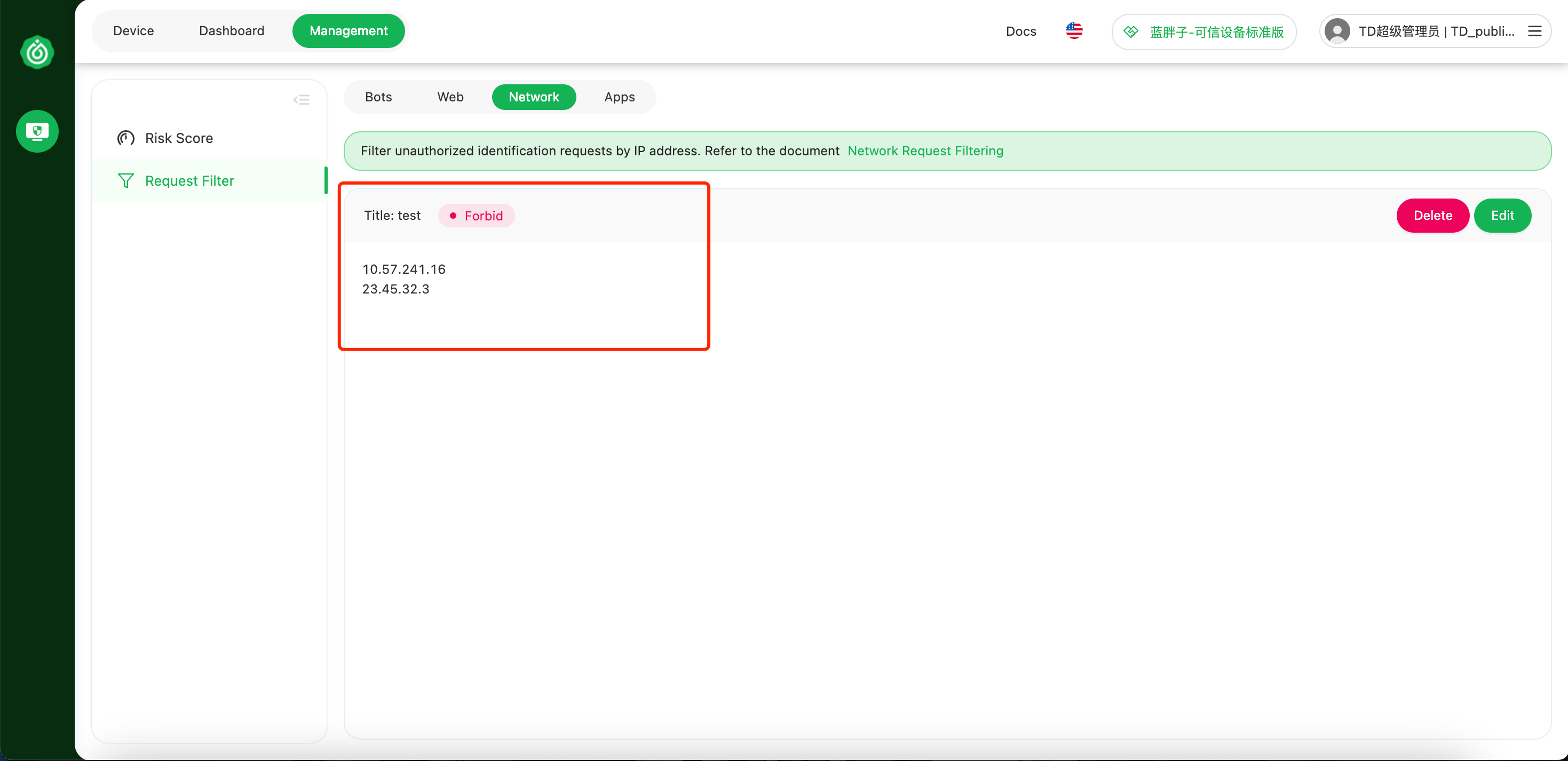Open Network Request Filtering document link
This screenshot has height=761, width=1568.
pos(925,151)
